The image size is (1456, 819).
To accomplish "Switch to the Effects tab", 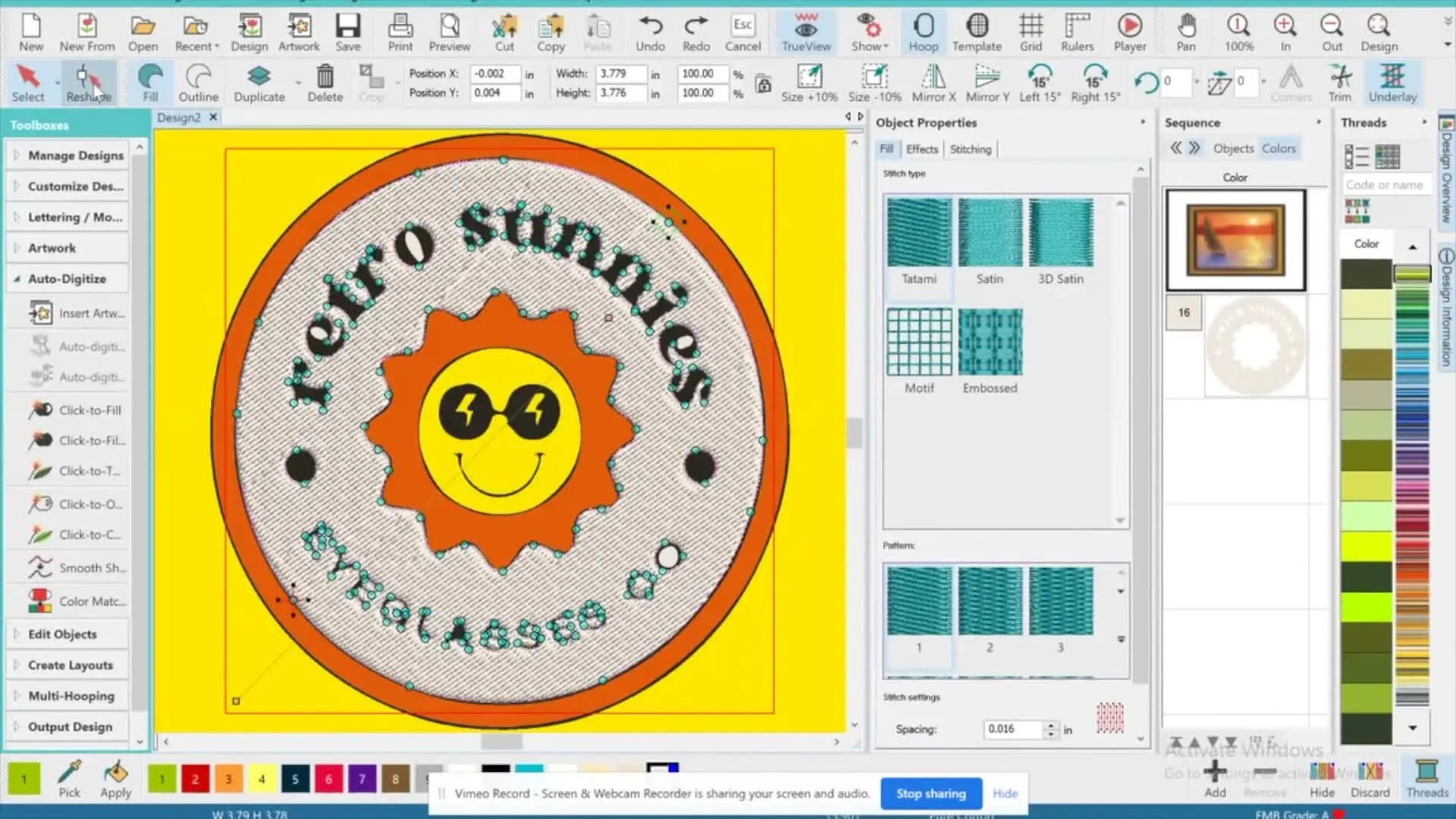I will tap(921, 149).
